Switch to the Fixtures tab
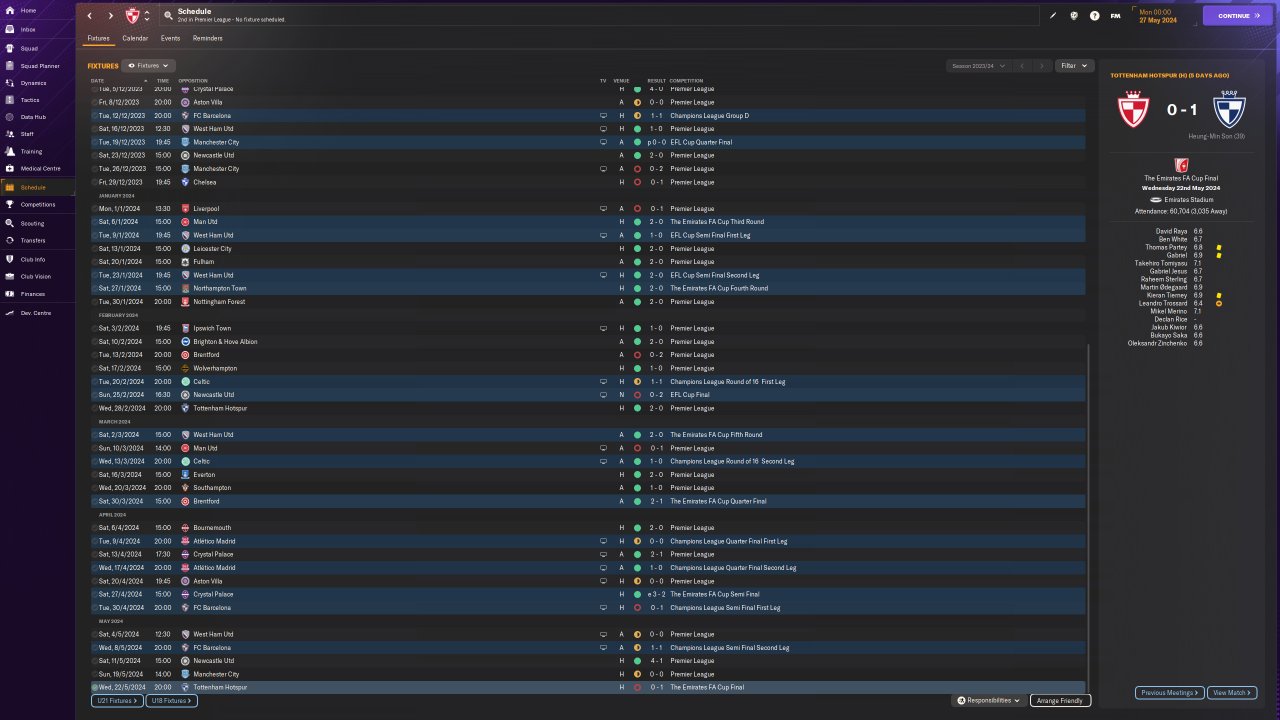The width and height of the screenshot is (1280, 720). click(98, 38)
